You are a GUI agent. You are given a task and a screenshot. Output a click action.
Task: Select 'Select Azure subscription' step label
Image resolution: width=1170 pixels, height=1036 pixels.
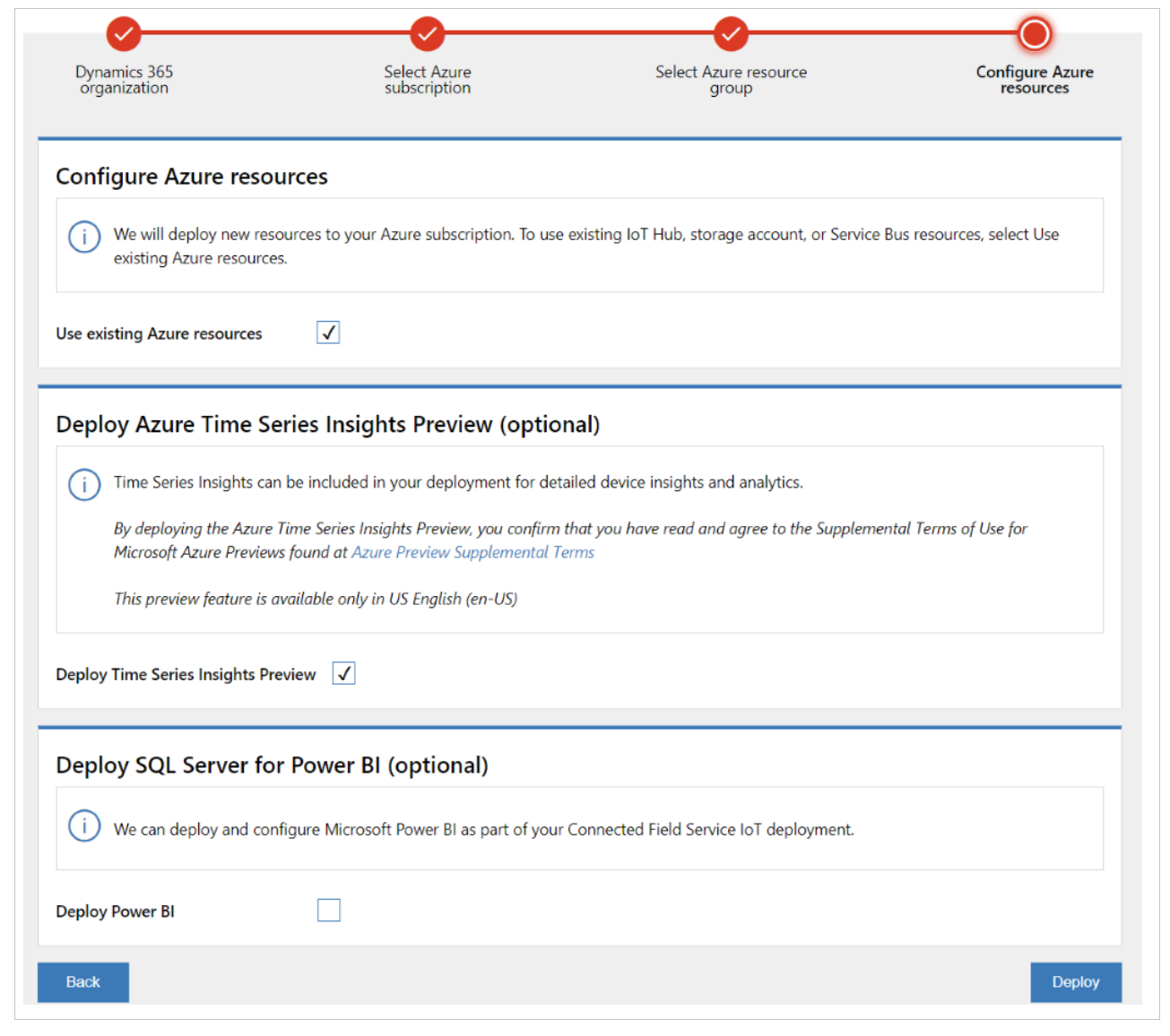(x=428, y=80)
